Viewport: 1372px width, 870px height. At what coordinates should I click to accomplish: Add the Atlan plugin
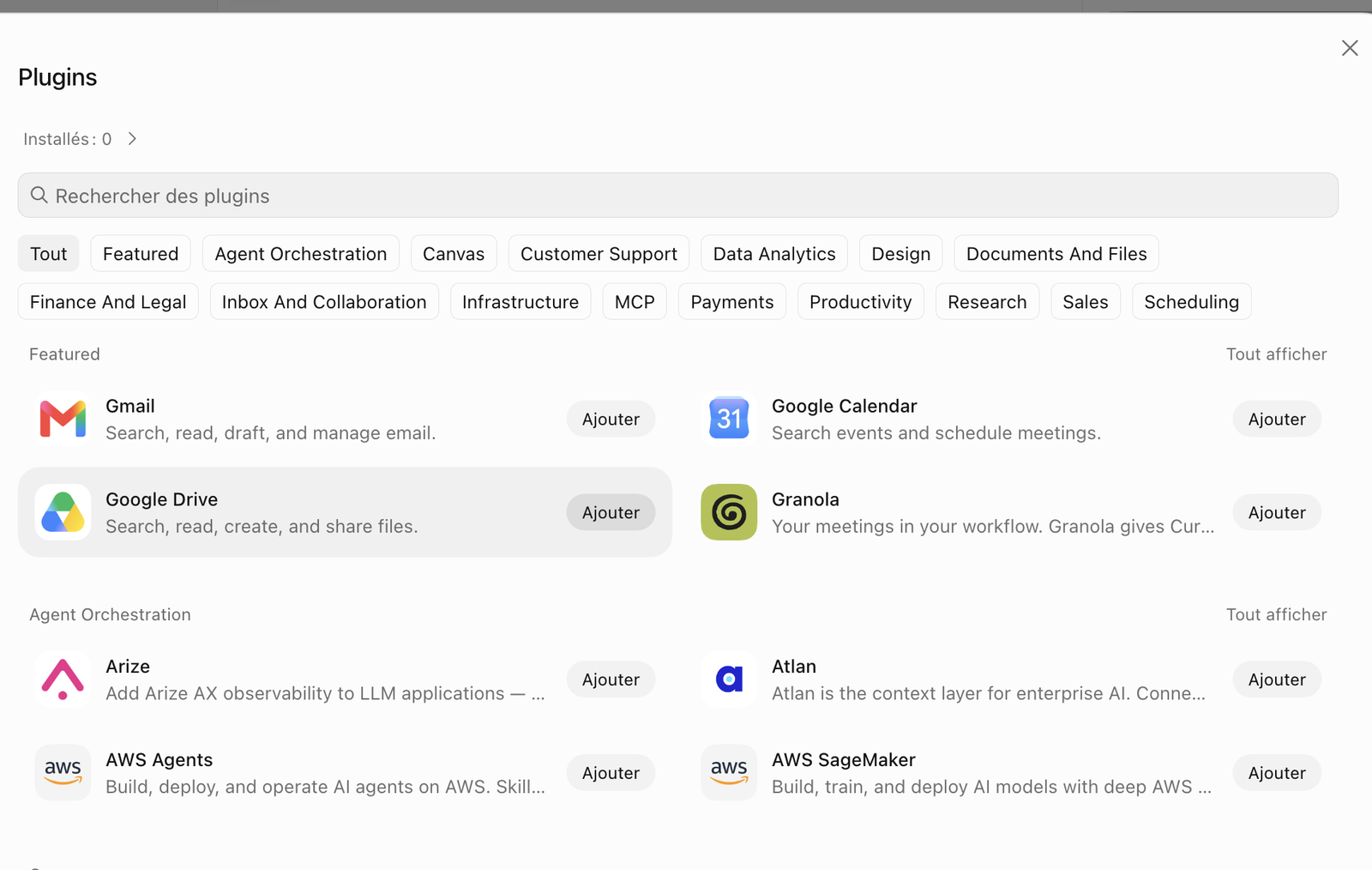point(1277,679)
